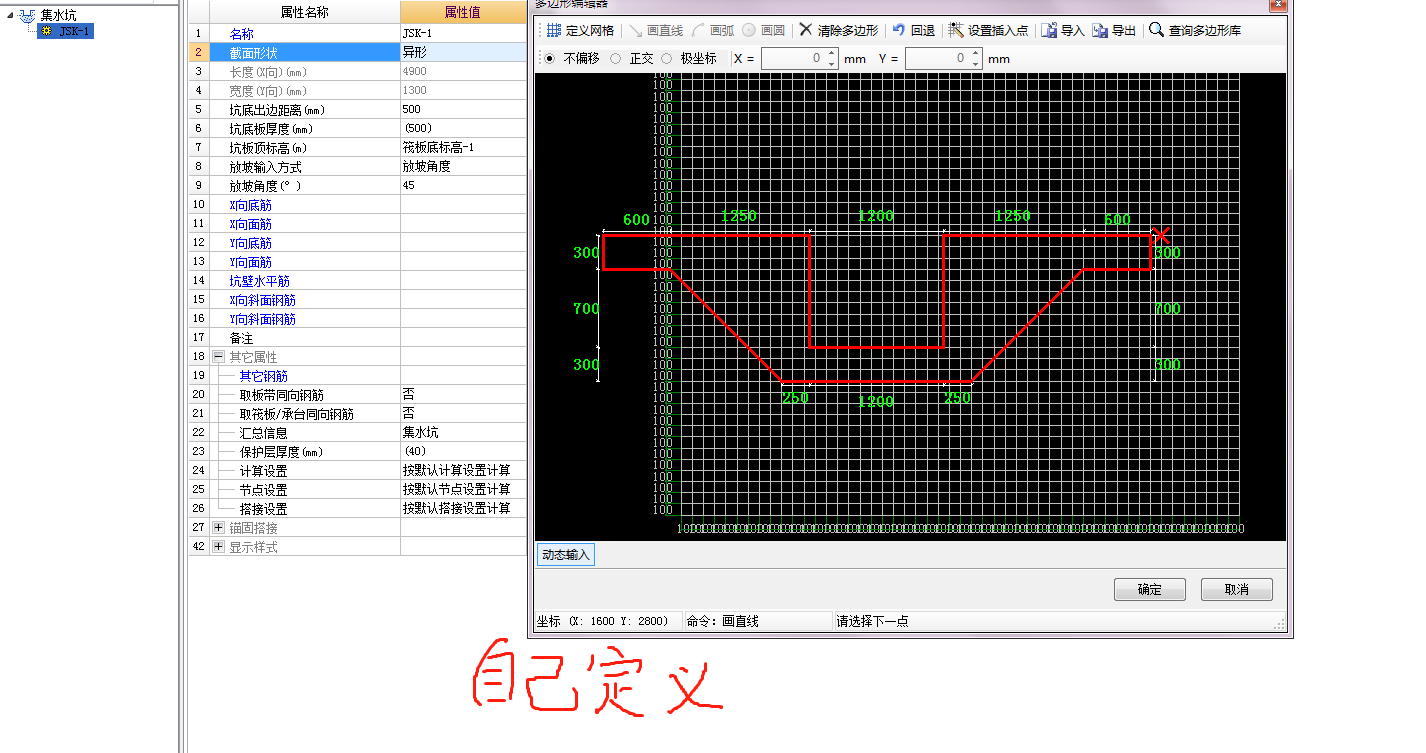Click the Y向底筋 property link
This screenshot has height=753, width=1426.
pyautogui.click(x=250, y=243)
